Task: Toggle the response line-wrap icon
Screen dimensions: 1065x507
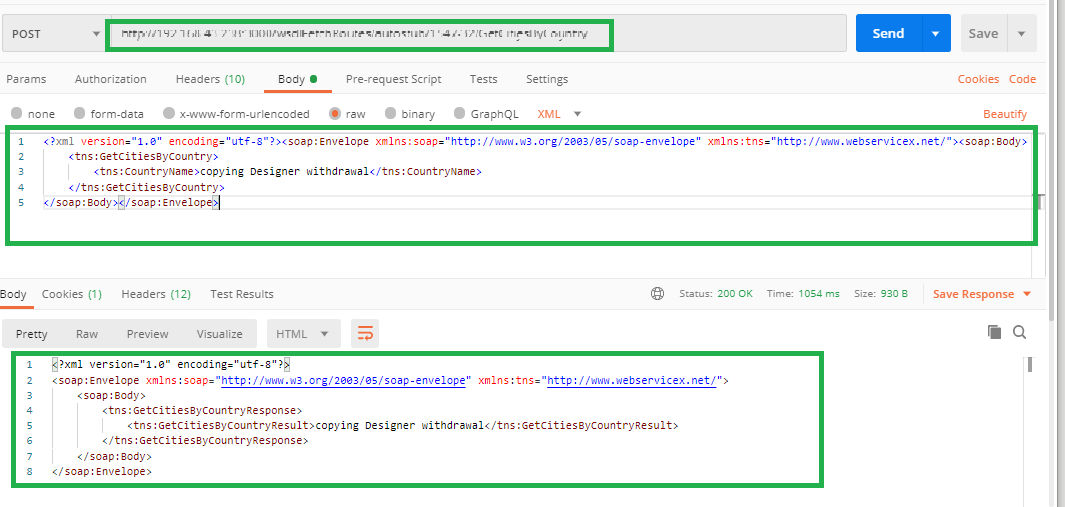Action: pyautogui.click(x=365, y=334)
